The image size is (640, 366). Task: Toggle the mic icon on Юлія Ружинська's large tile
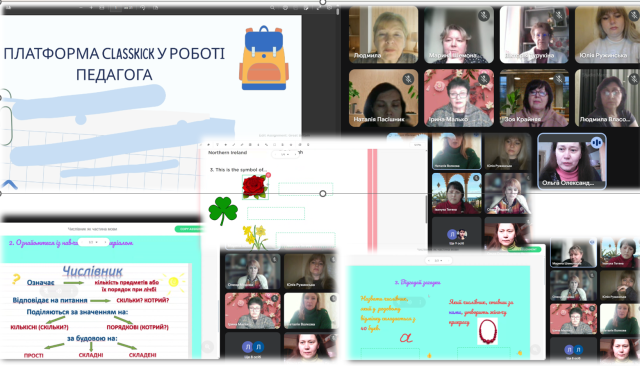[x=633, y=16]
